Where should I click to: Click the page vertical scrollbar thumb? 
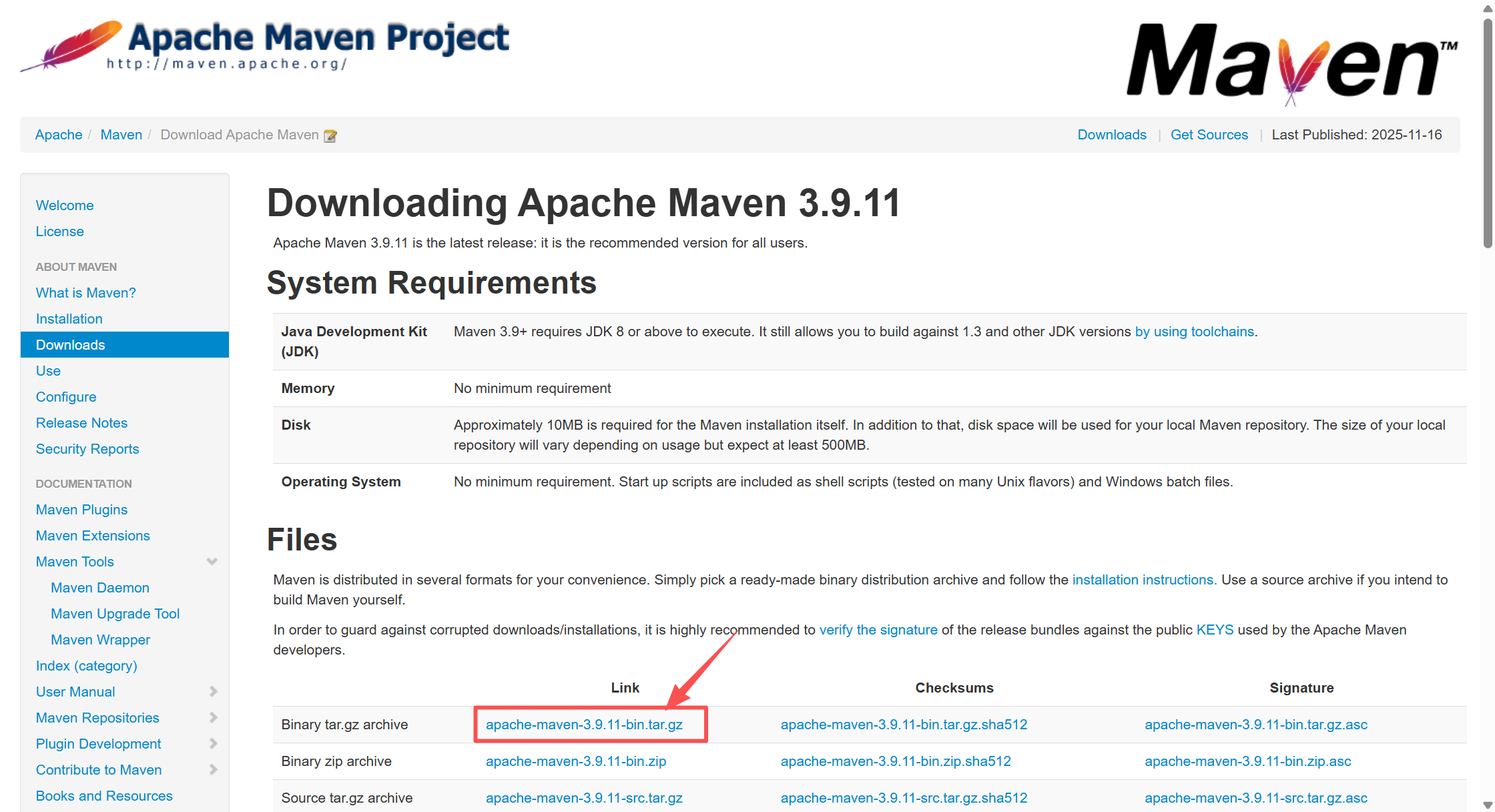tap(1488, 133)
